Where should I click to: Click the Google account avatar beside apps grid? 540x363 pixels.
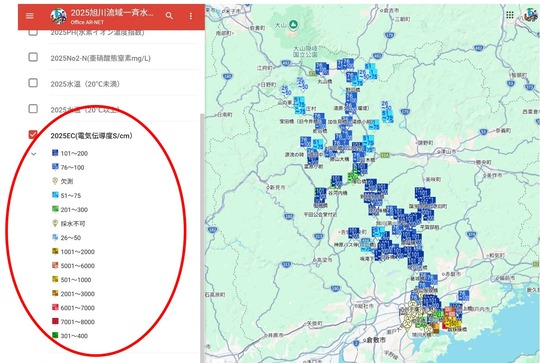531,14
